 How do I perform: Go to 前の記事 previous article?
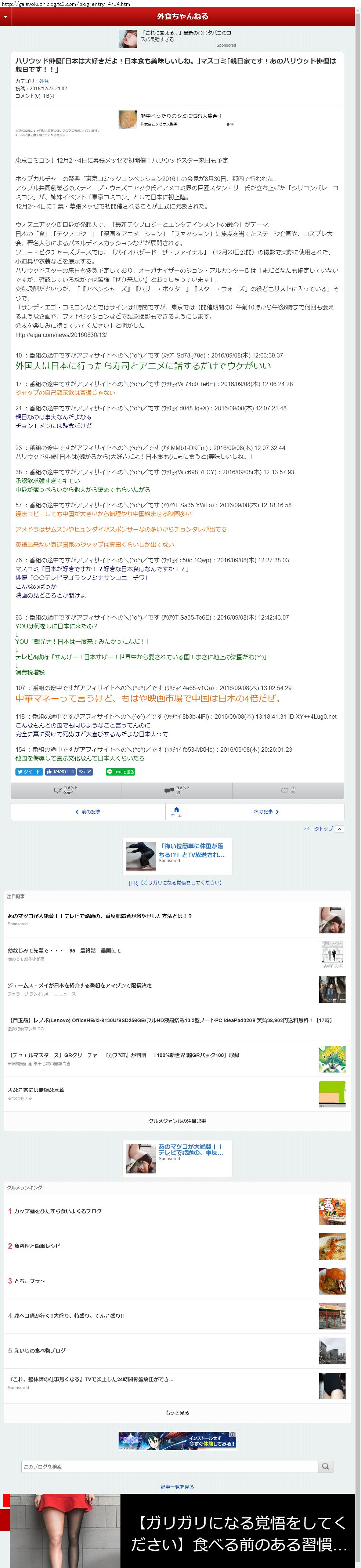point(88,812)
